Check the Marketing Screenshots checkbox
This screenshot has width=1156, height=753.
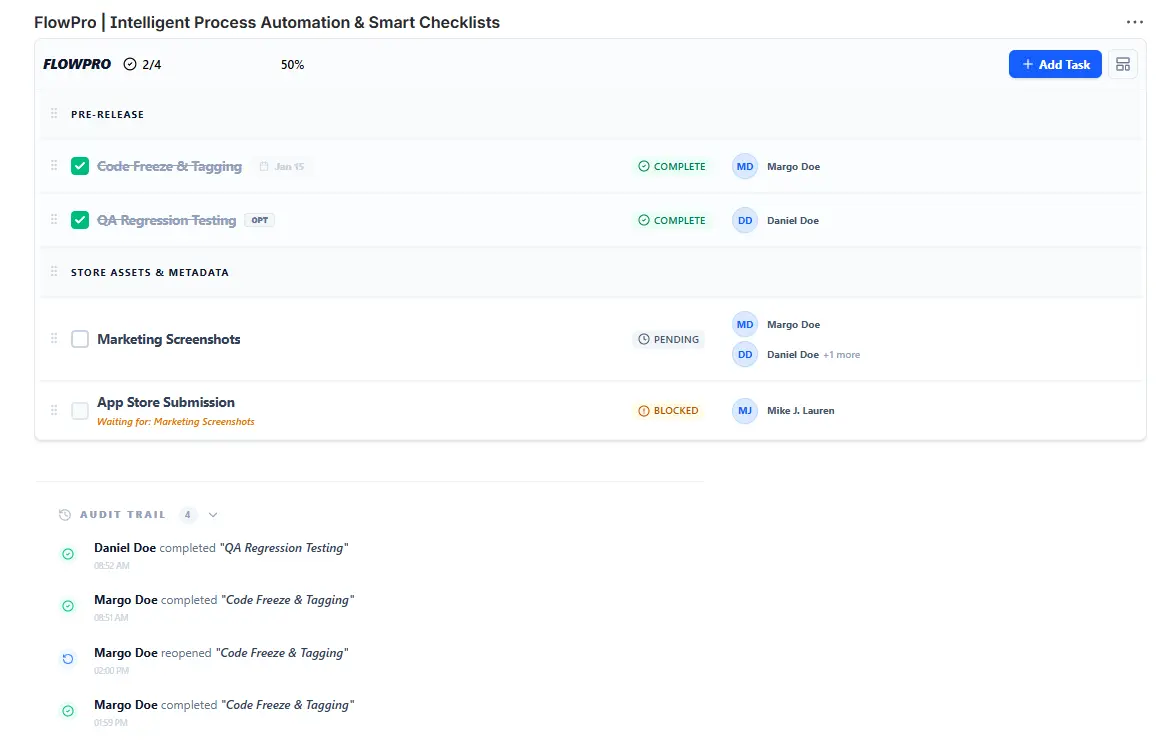(x=80, y=339)
